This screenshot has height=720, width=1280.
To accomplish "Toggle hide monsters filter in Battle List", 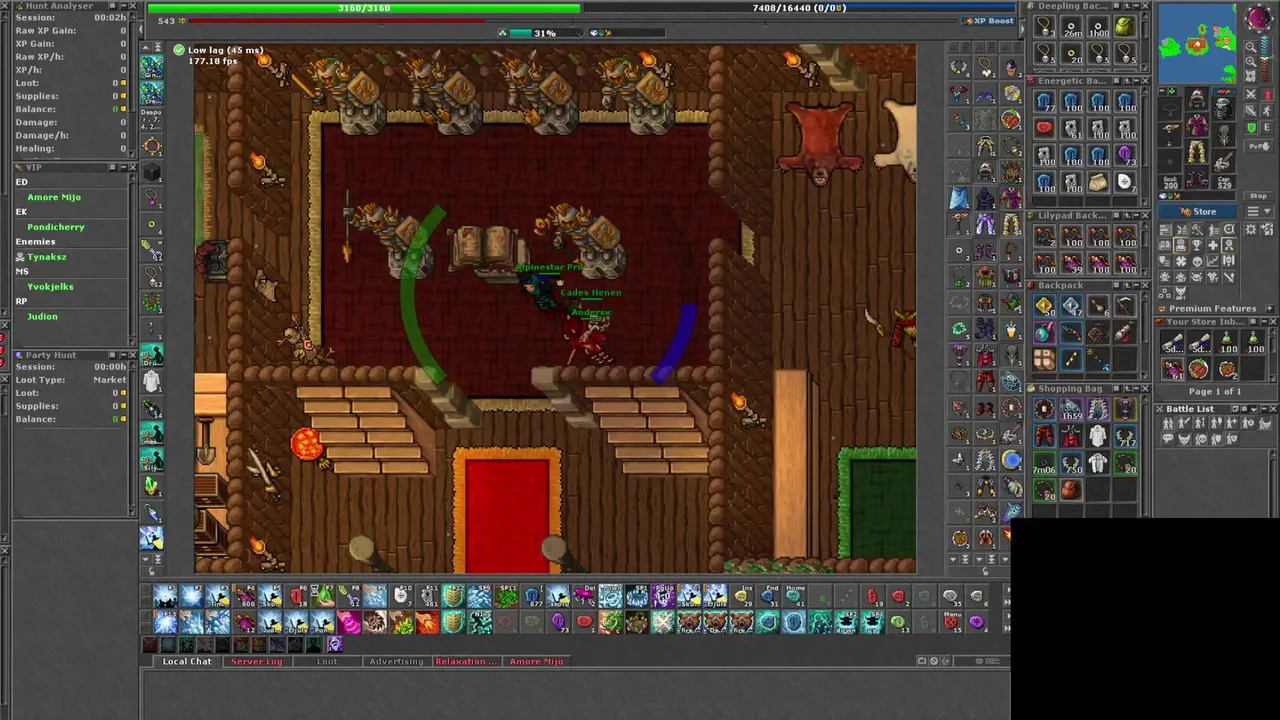I will 1184,438.
